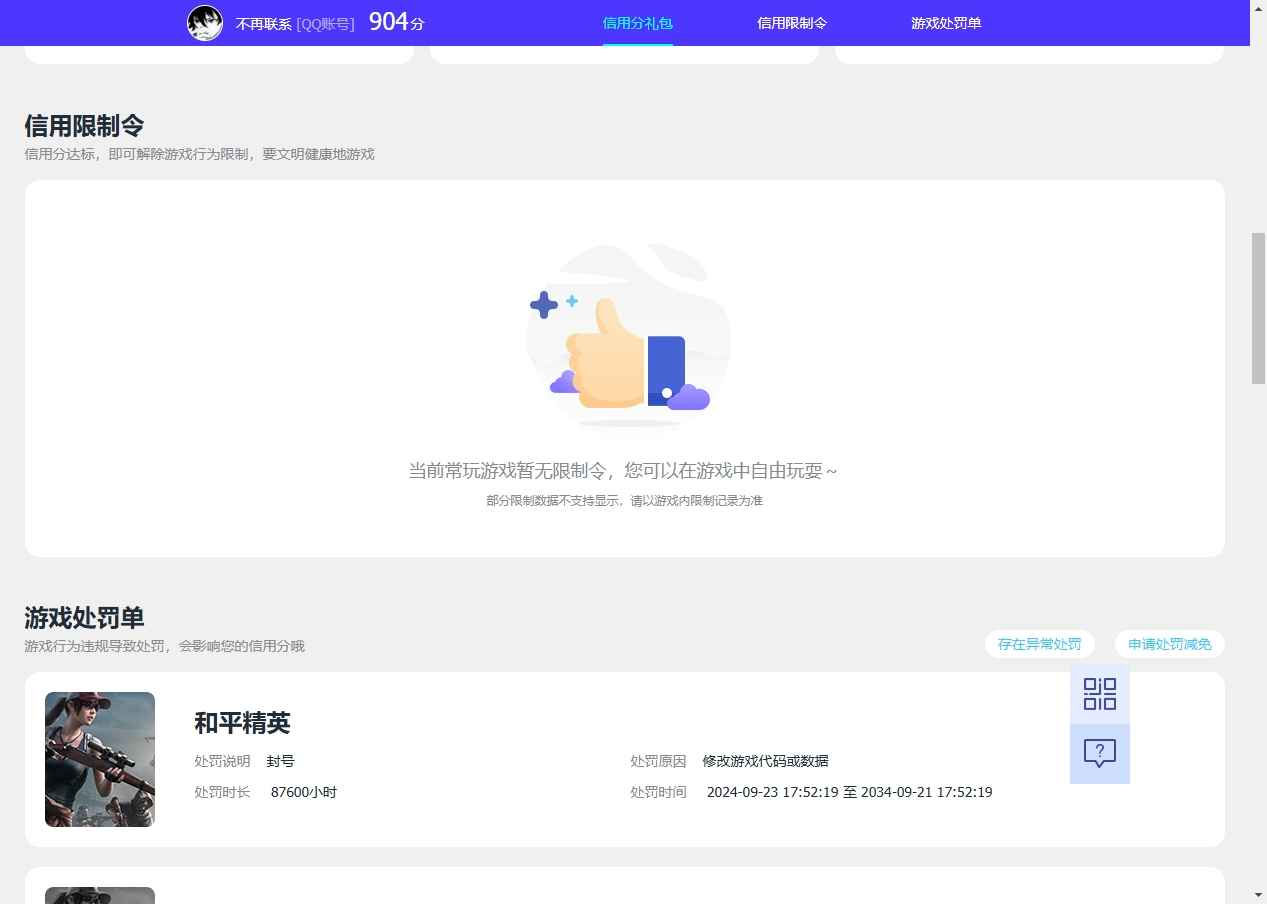
Task: Click the reason 修改游戏代码或数据
Action: [766, 761]
